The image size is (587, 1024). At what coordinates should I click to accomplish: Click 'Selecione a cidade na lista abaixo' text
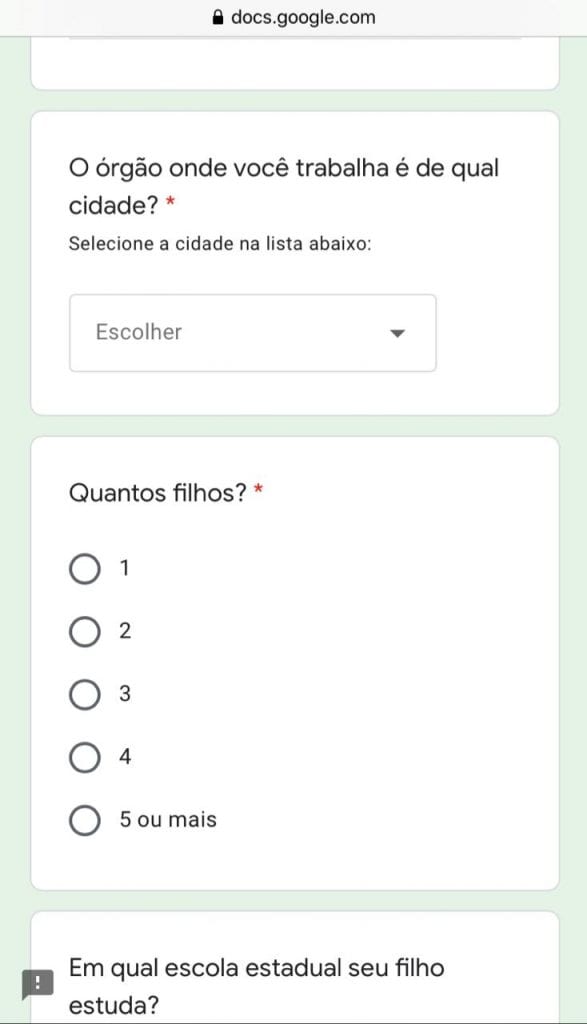tap(220, 244)
